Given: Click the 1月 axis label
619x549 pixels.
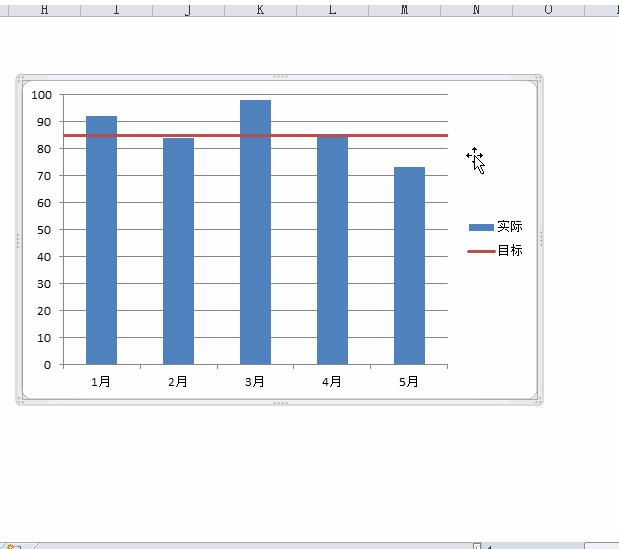Looking at the screenshot, I should tap(101, 382).
